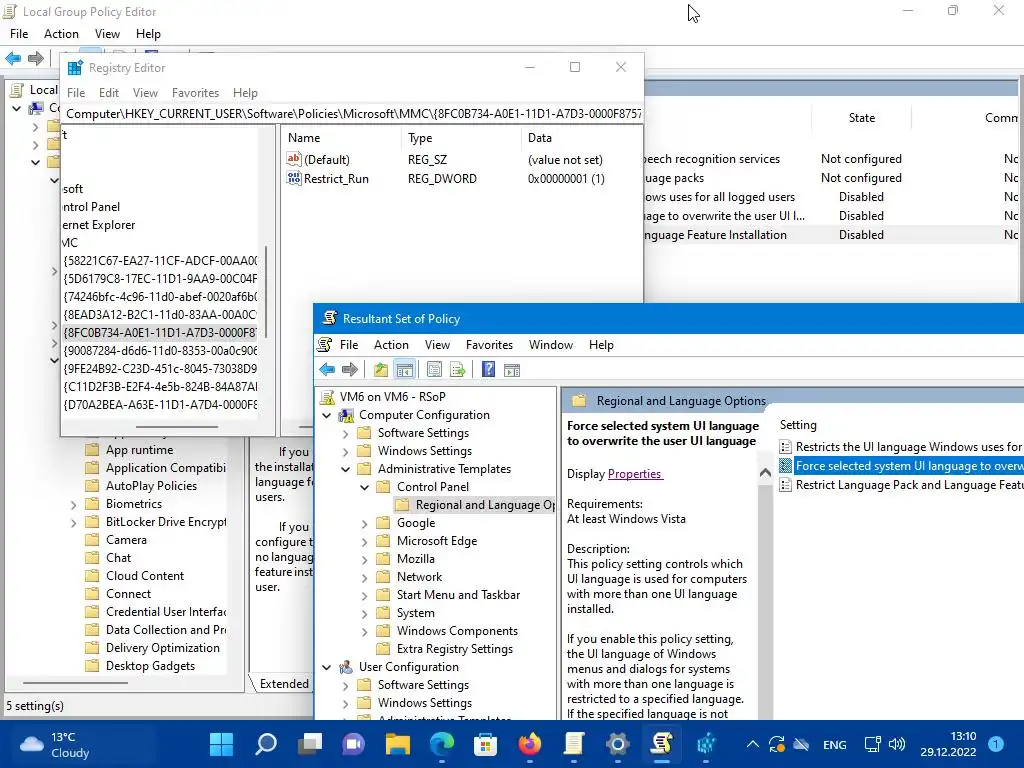Expand the Windows Components node in RSoP
Image resolution: width=1024 pixels, height=768 pixels.
pos(364,632)
